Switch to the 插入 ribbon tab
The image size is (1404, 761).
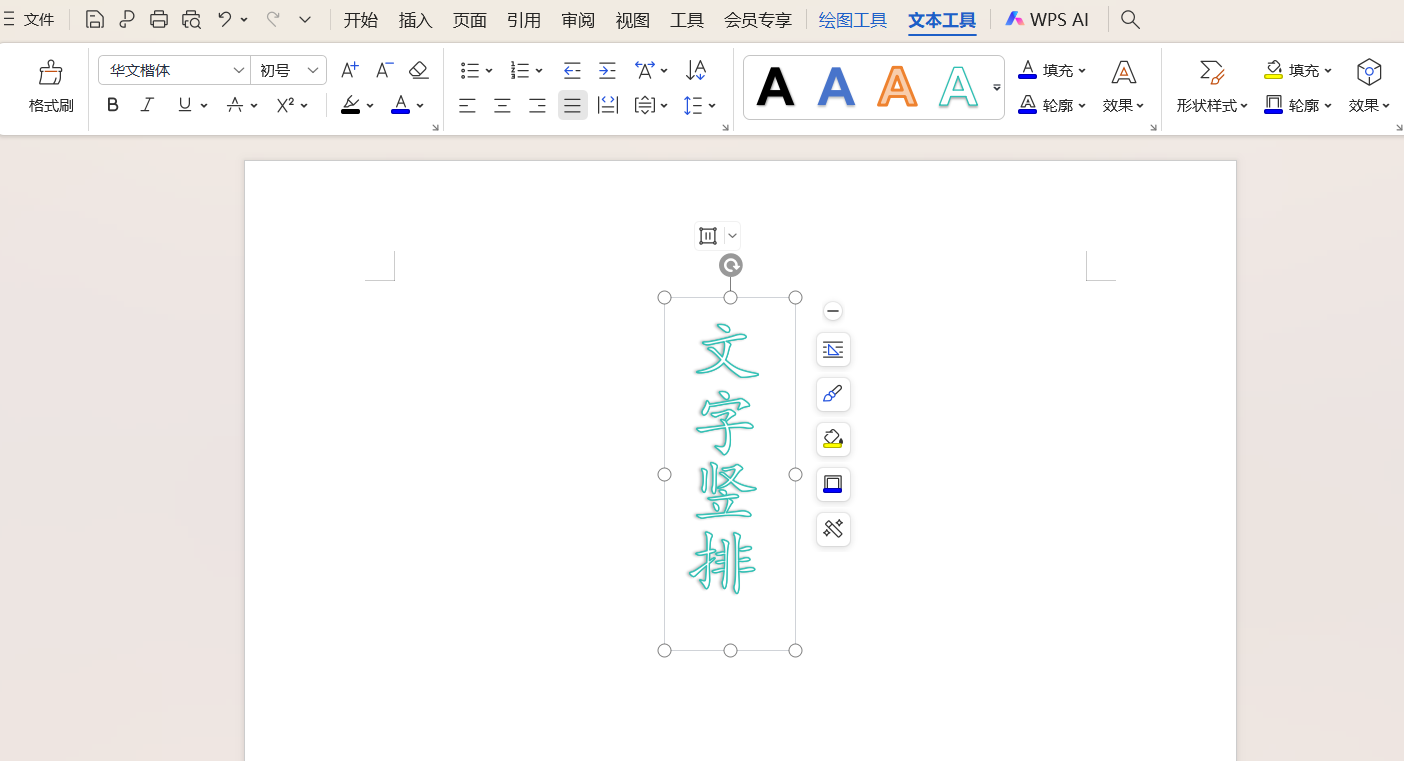(414, 19)
